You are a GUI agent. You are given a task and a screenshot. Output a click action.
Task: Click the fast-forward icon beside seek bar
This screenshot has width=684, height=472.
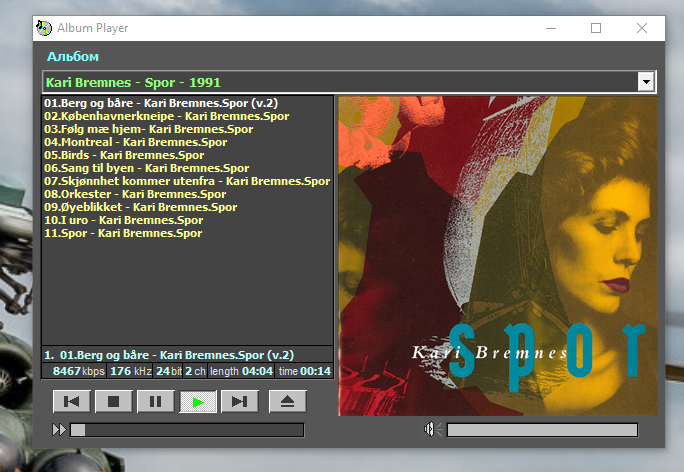coord(59,430)
